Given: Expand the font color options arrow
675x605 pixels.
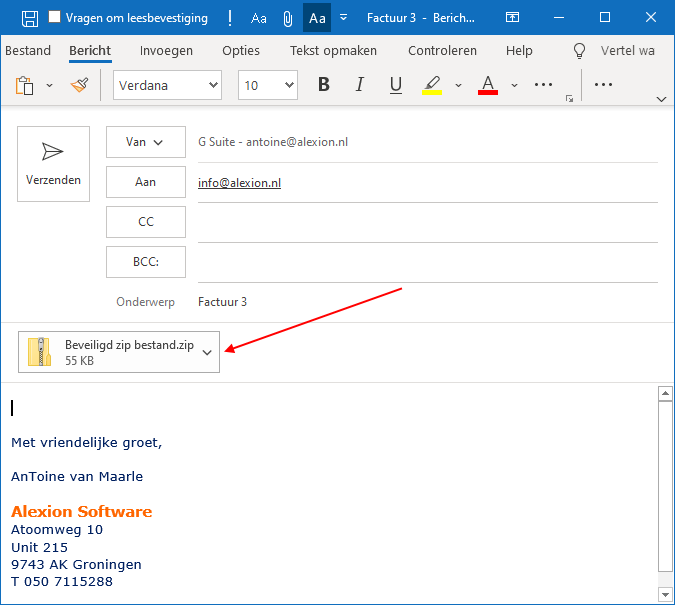Looking at the screenshot, I should coord(514,85).
